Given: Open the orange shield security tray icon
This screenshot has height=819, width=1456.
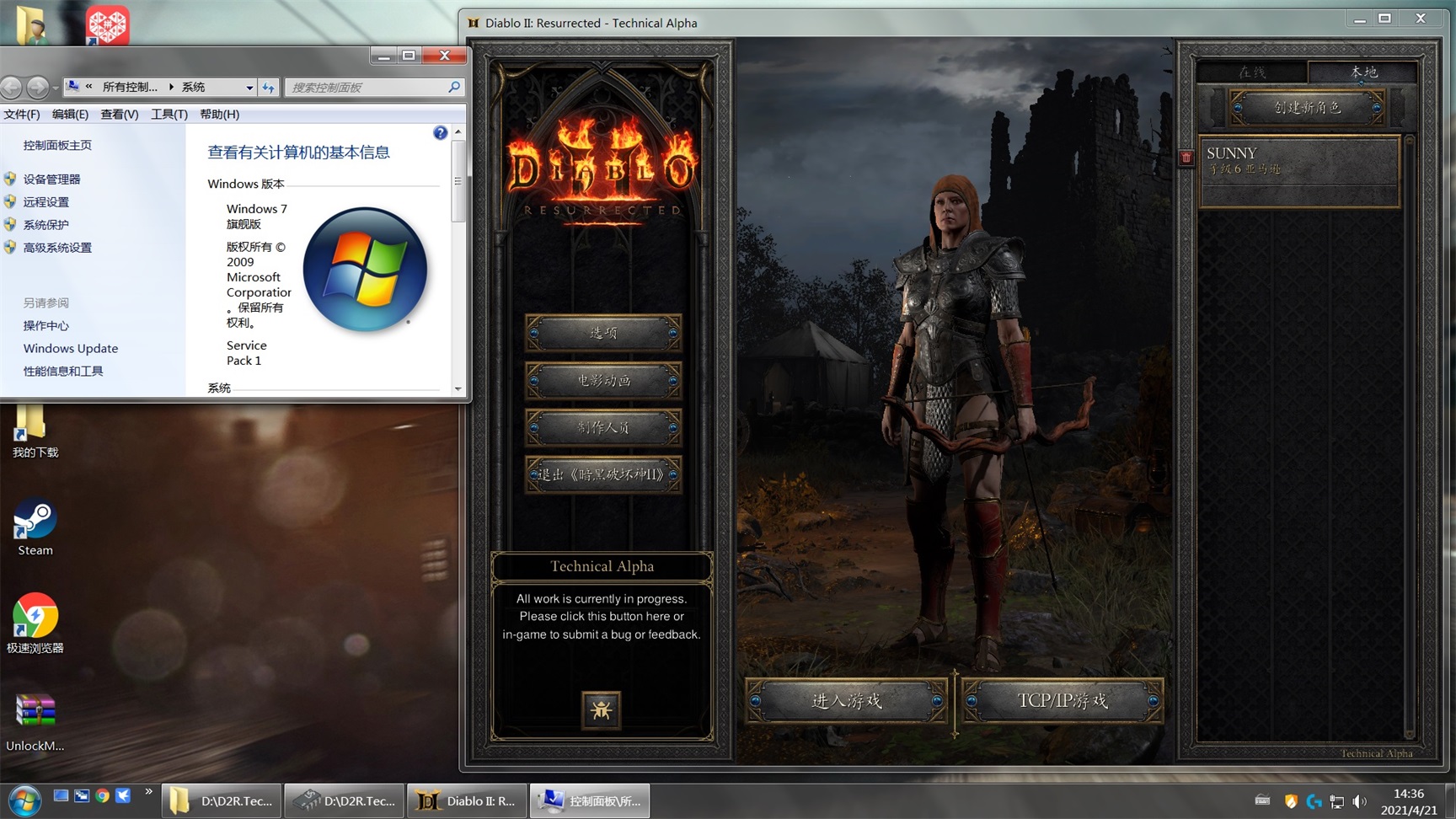Looking at the screenshot, I should [1291, 801].
